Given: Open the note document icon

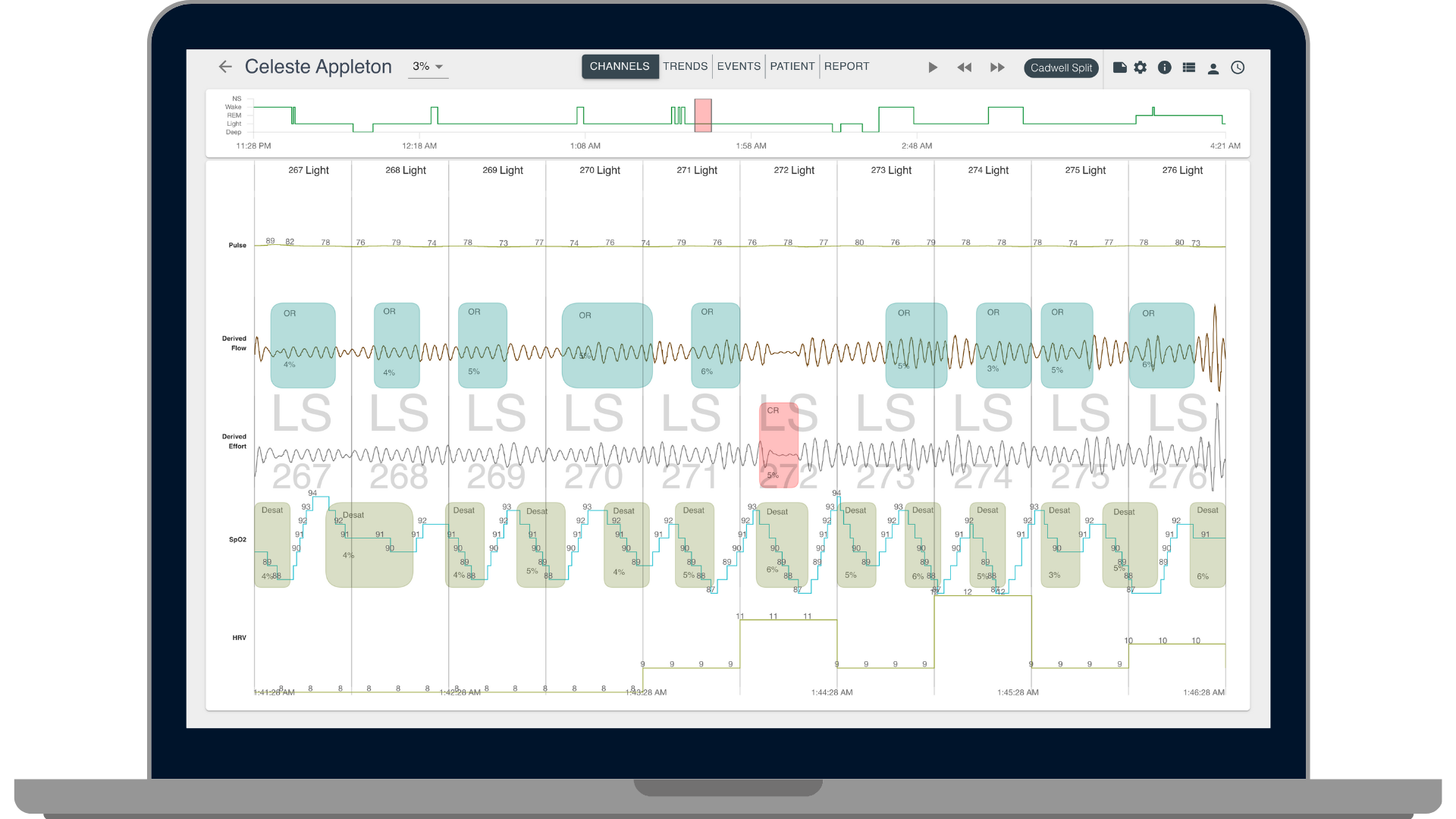Looking at the screenshot, I should click(1119, 67).
